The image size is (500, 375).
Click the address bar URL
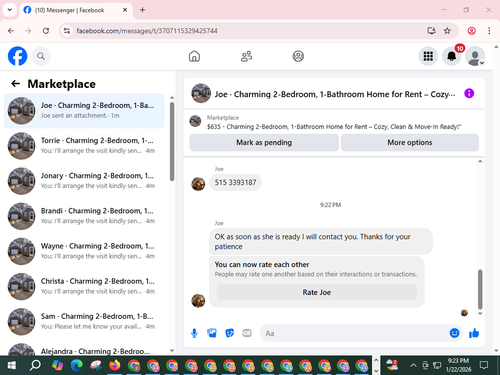pyautogui.click(x=147, y=31)
